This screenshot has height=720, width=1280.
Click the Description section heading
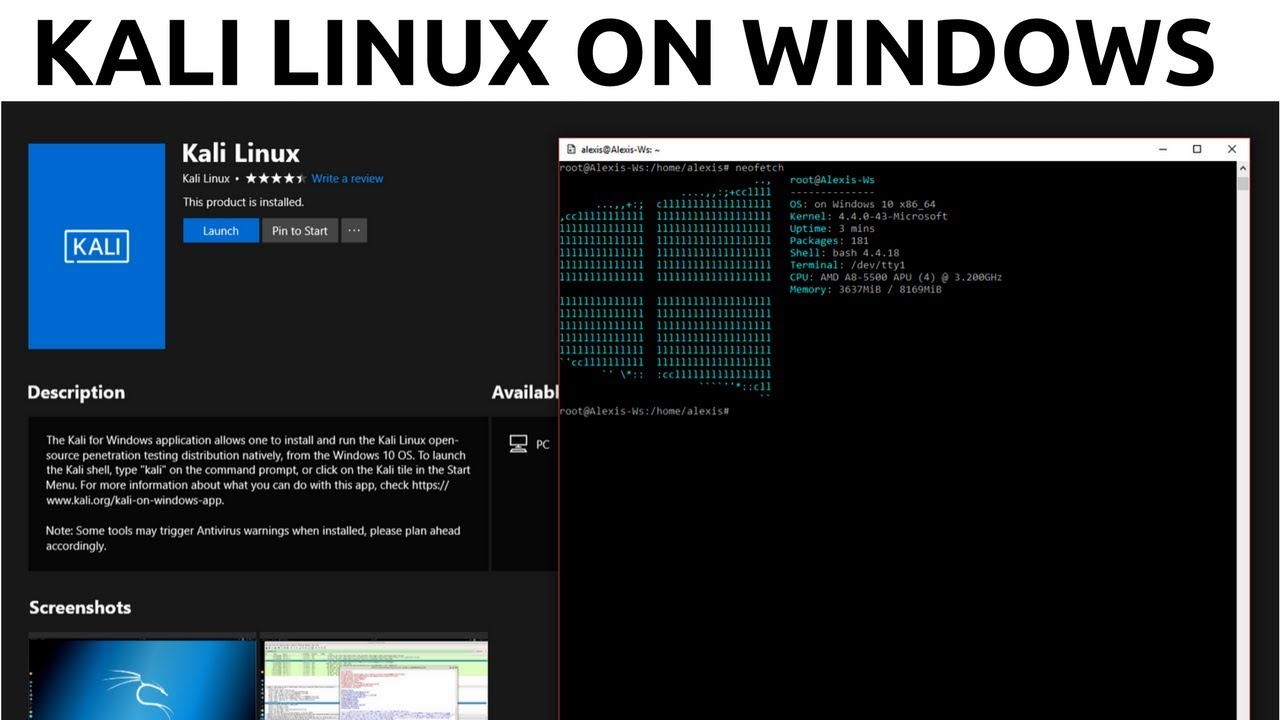[75, 392]
